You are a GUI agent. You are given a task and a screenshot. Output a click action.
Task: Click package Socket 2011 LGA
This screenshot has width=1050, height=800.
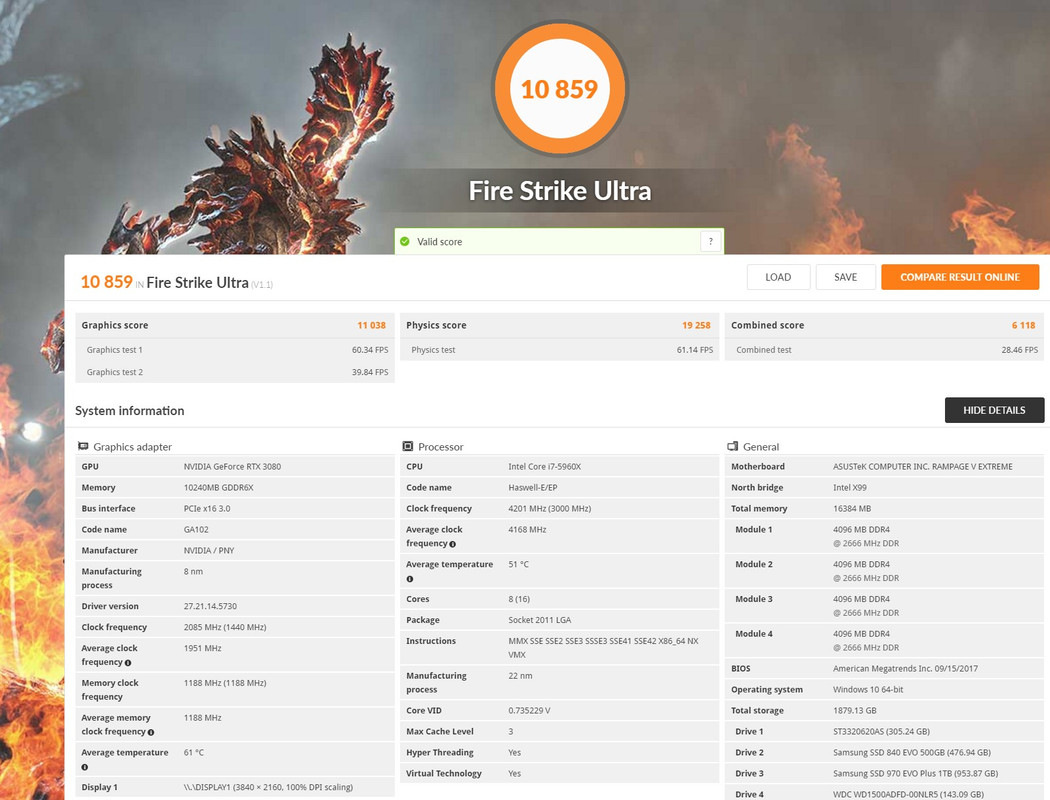tap(540, 620)
